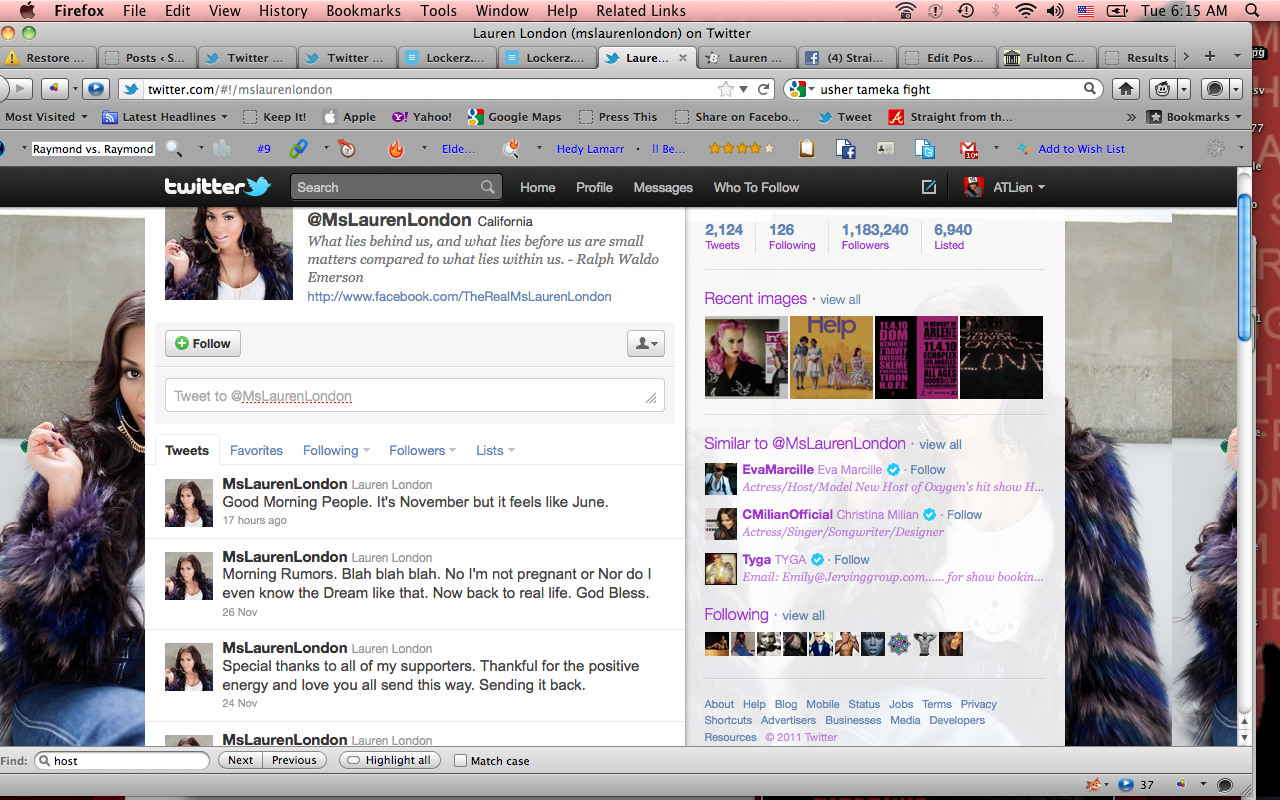Open a new tab with the plus button
Viewport: 1280px width, 800px height.
pos(1210,57)
